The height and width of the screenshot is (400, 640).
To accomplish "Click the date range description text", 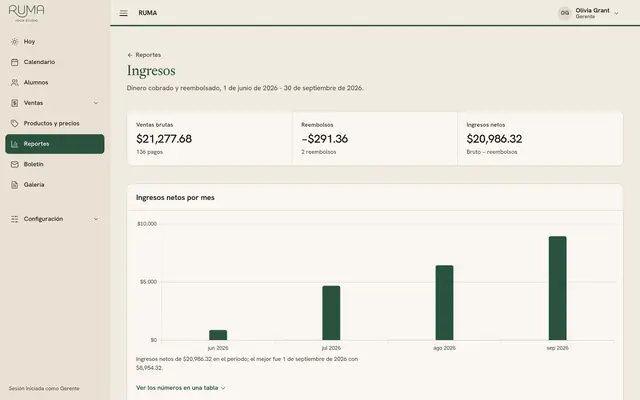I will click(245, 88).
